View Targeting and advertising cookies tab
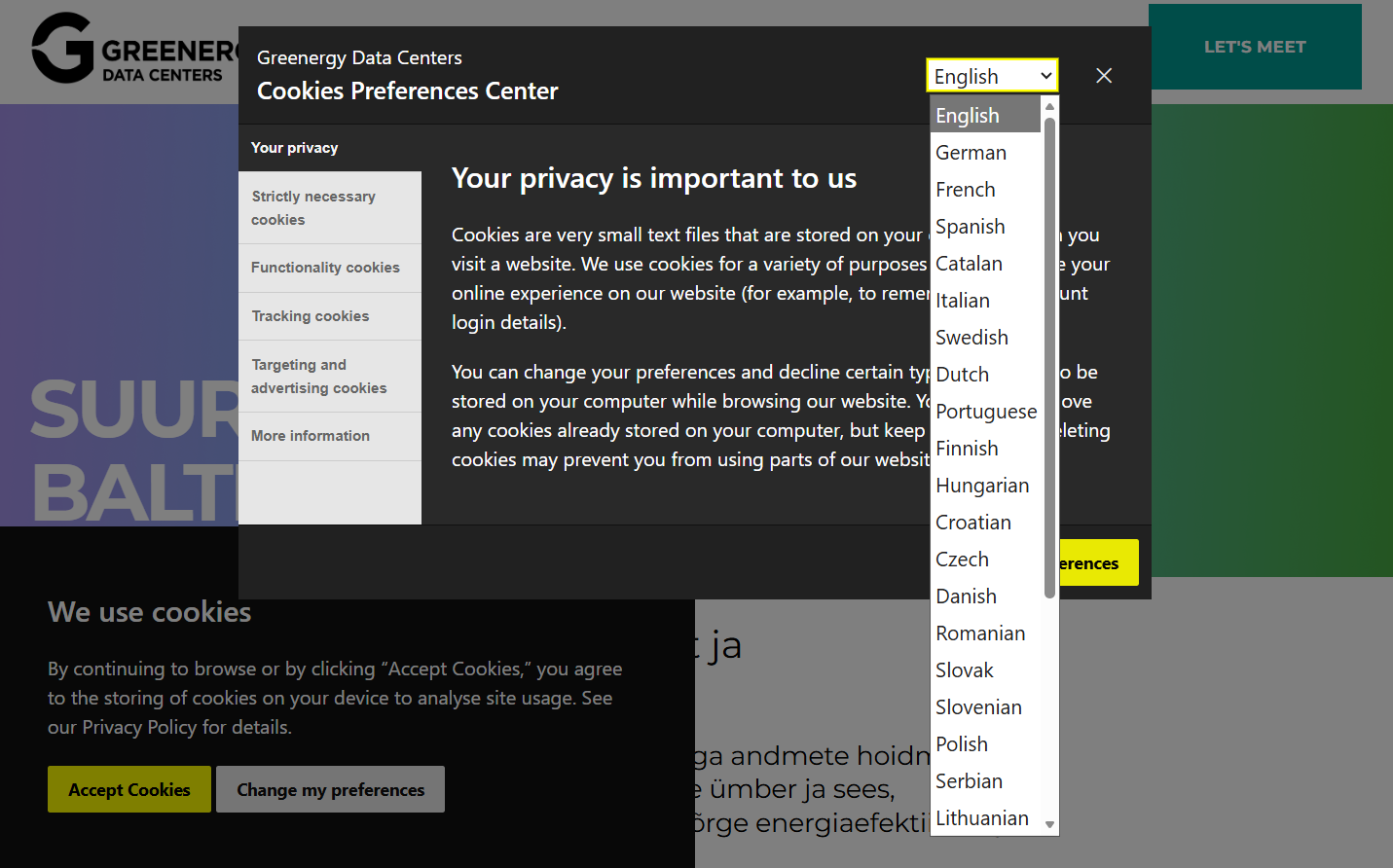 [330, 377]
